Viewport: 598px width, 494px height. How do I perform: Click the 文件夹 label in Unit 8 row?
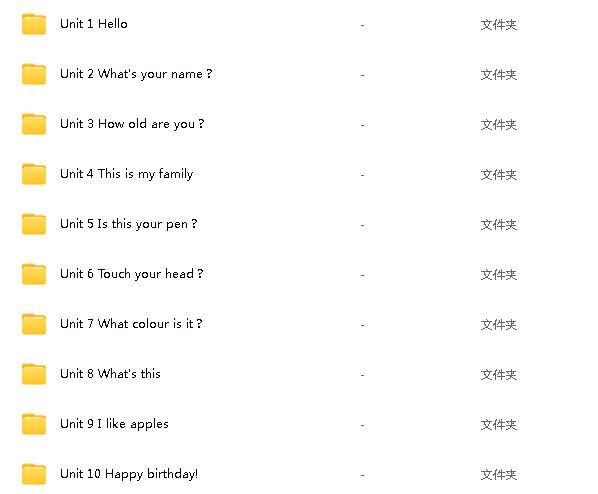pyautogui.click(x=498, y=375)
